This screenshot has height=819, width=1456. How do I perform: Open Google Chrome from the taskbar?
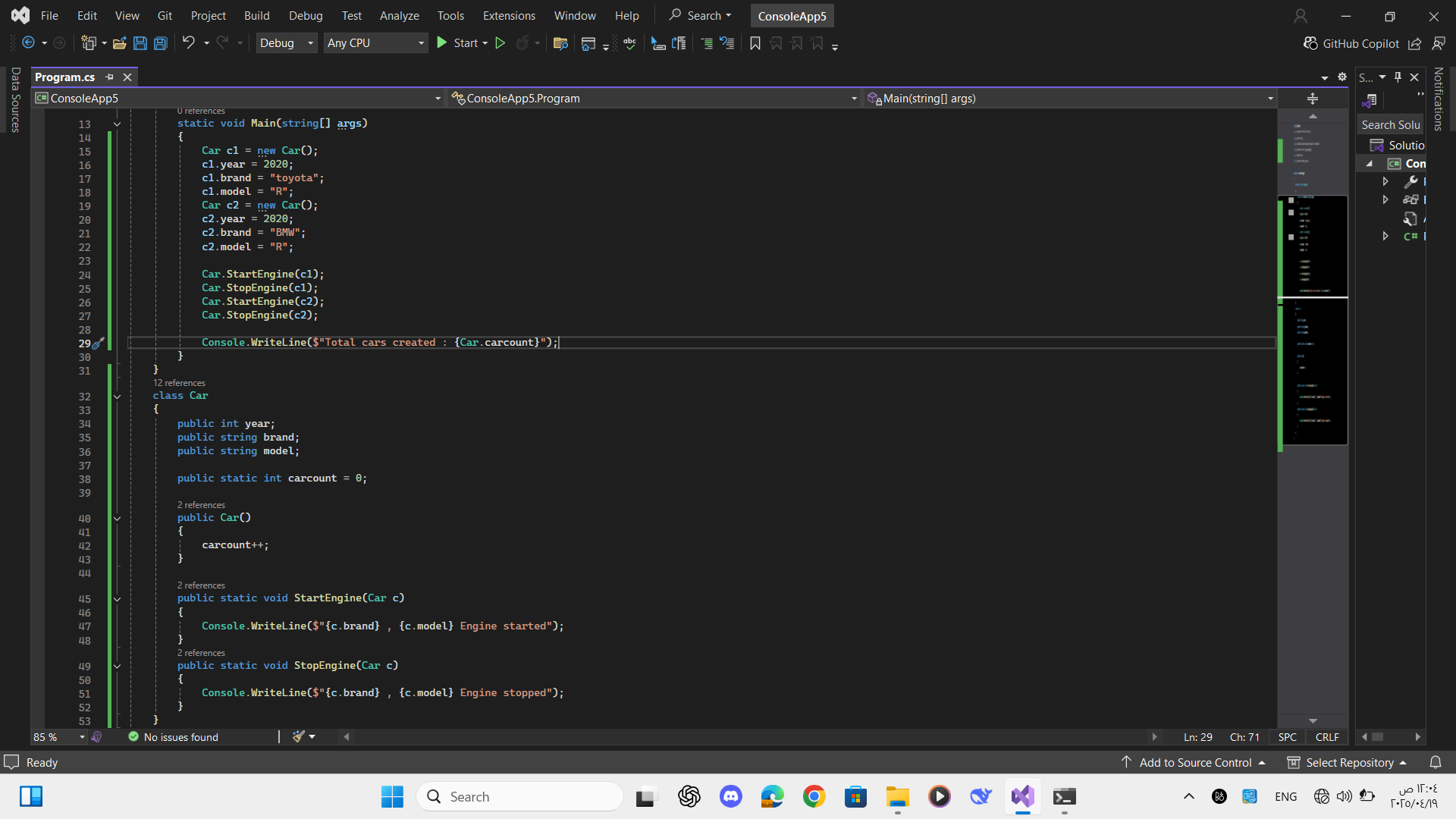click(814, 796)
